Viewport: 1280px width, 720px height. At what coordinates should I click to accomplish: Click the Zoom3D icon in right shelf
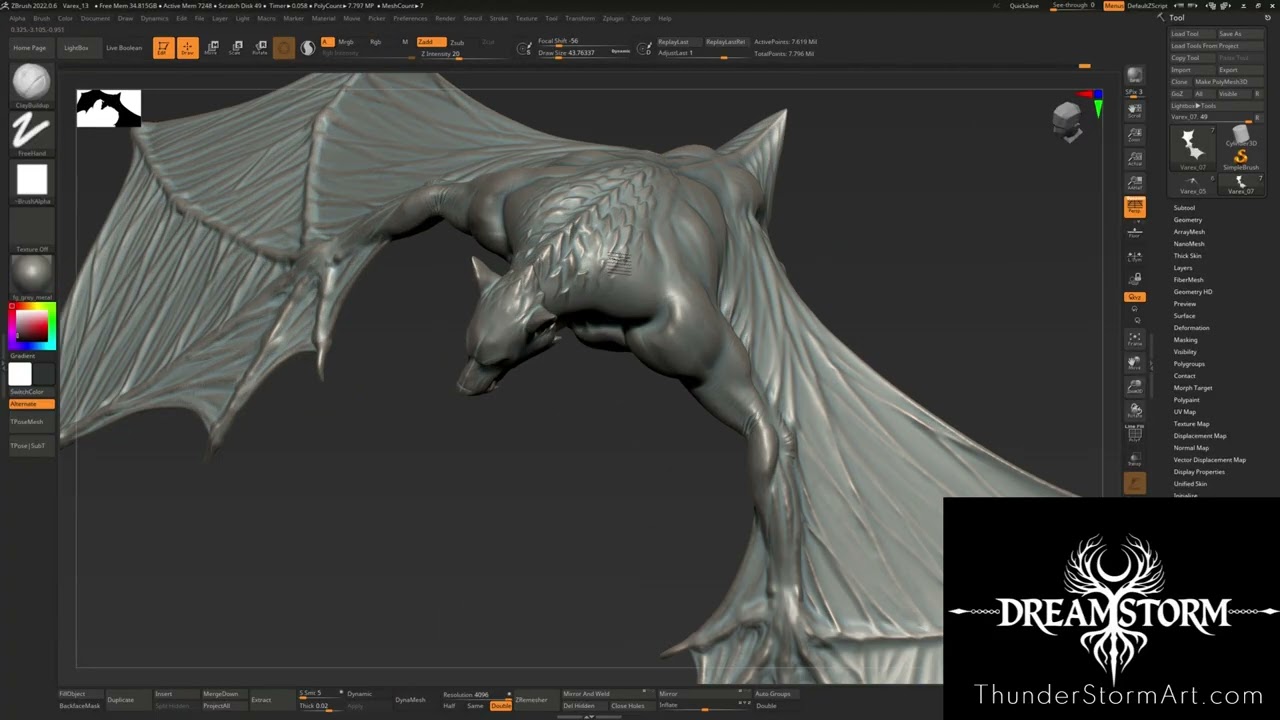coord(1134,387)
